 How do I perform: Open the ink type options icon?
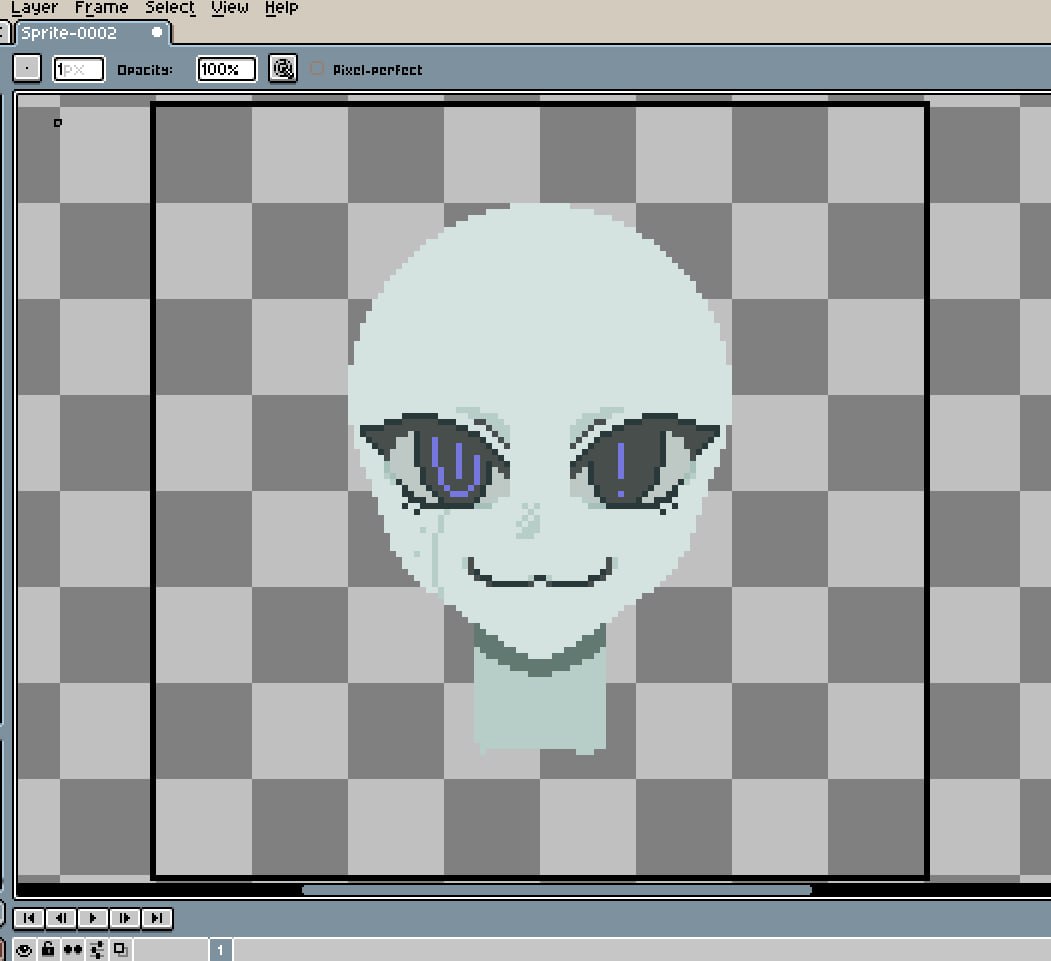pyautogui.click(x=284, y=69)
